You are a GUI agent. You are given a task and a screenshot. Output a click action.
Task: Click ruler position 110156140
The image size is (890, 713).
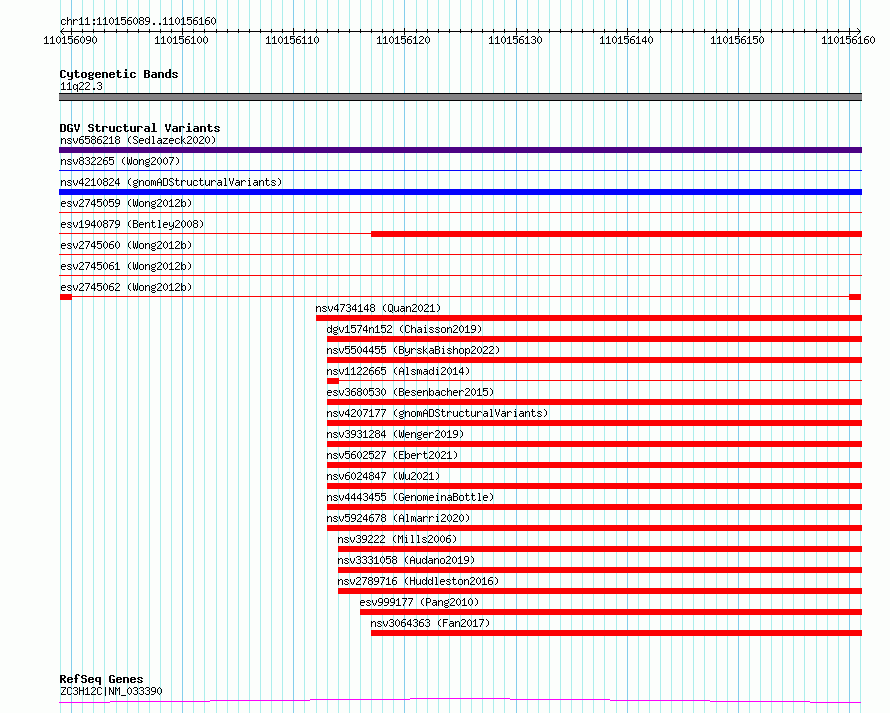point(627,40)
